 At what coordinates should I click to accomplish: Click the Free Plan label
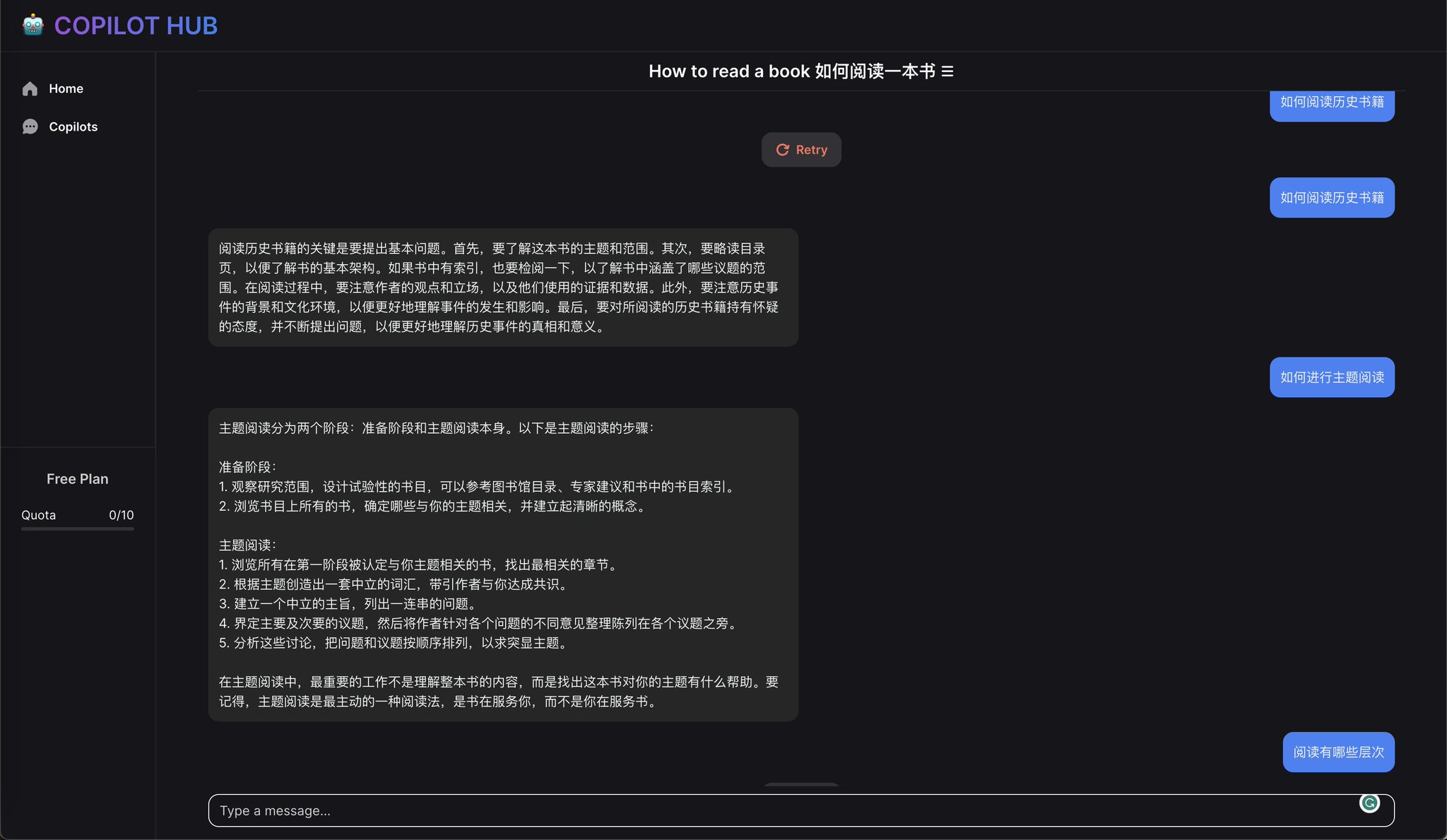click(x=78, y=478)
